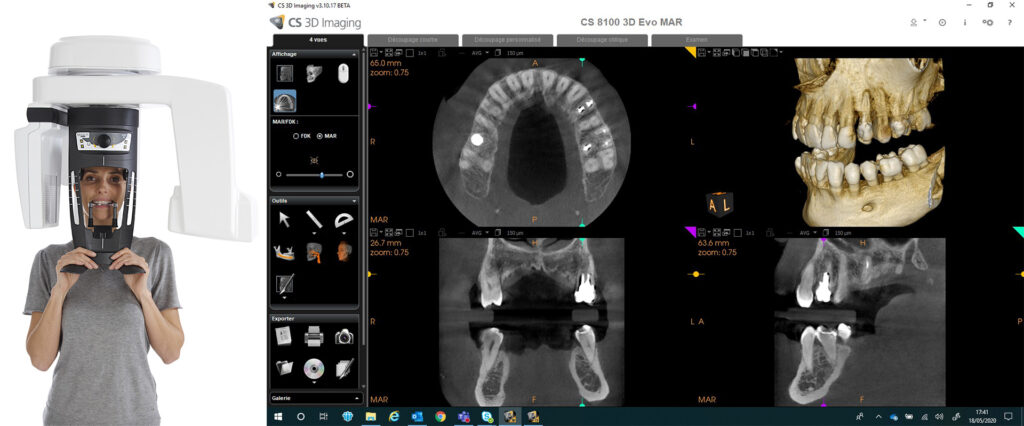Click the MAR strength slider handle
Screen dimensions: 1024x426
click(x=322, y=175)
